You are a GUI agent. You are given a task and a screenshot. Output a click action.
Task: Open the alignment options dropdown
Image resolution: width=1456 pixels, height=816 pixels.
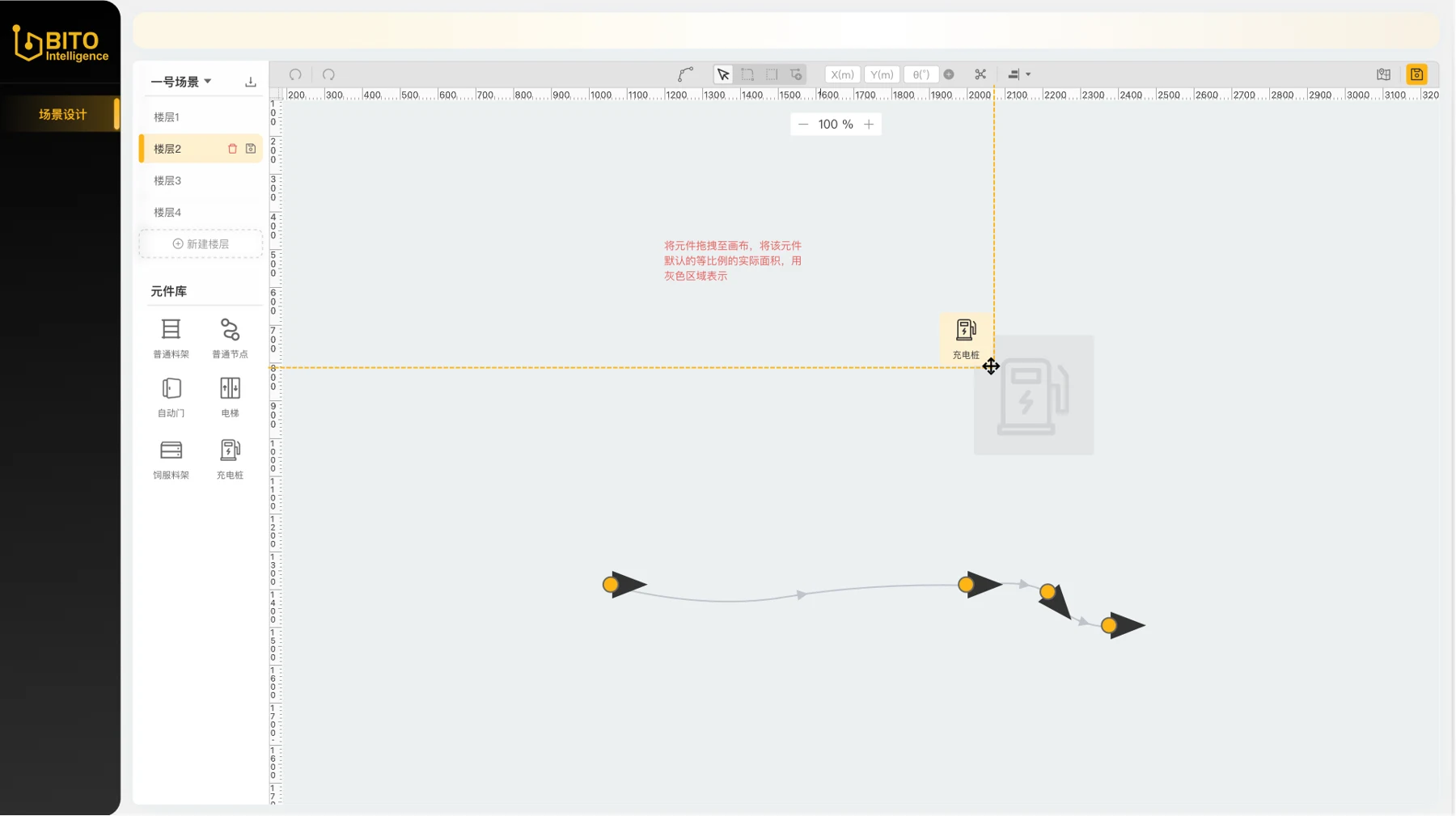pyautogui.click(x=1019, y=74)
